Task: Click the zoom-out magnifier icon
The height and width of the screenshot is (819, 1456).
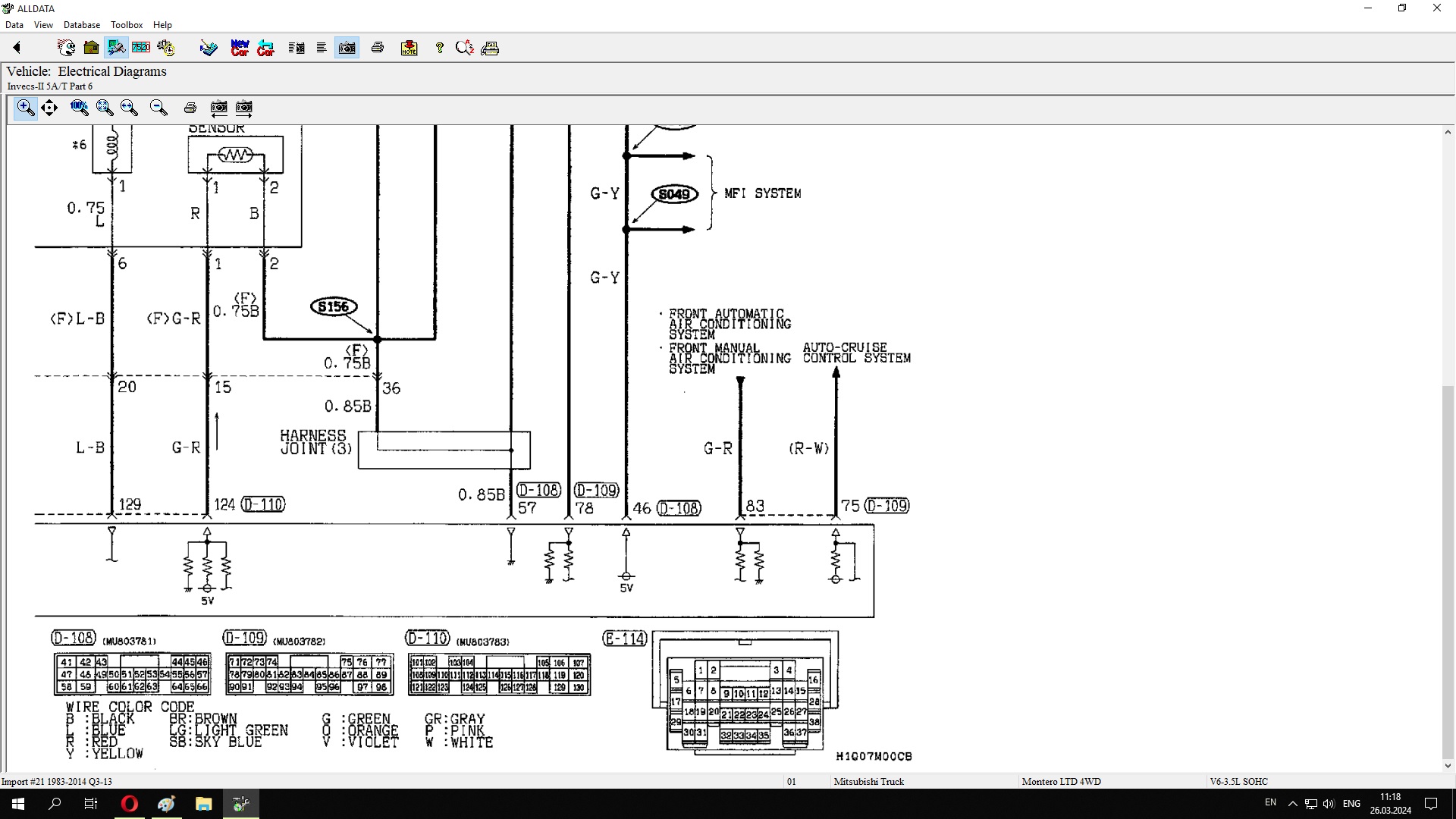Action: (158, 108)
